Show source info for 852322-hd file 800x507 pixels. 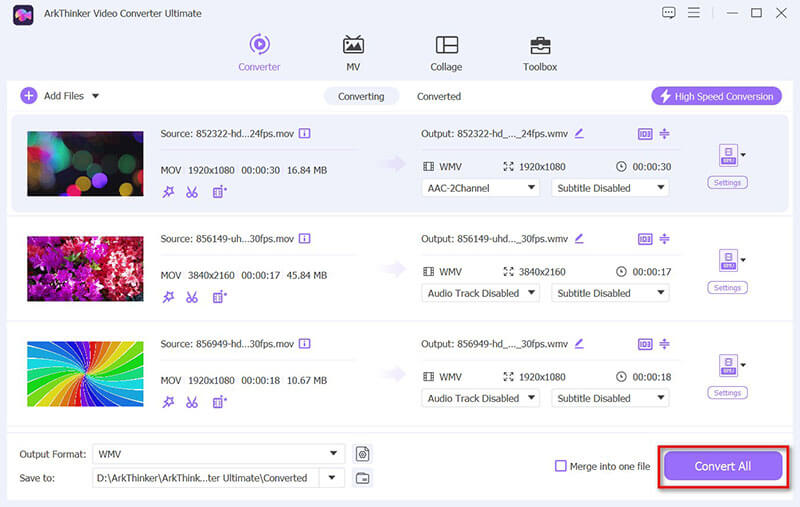(x=305, y=133)
